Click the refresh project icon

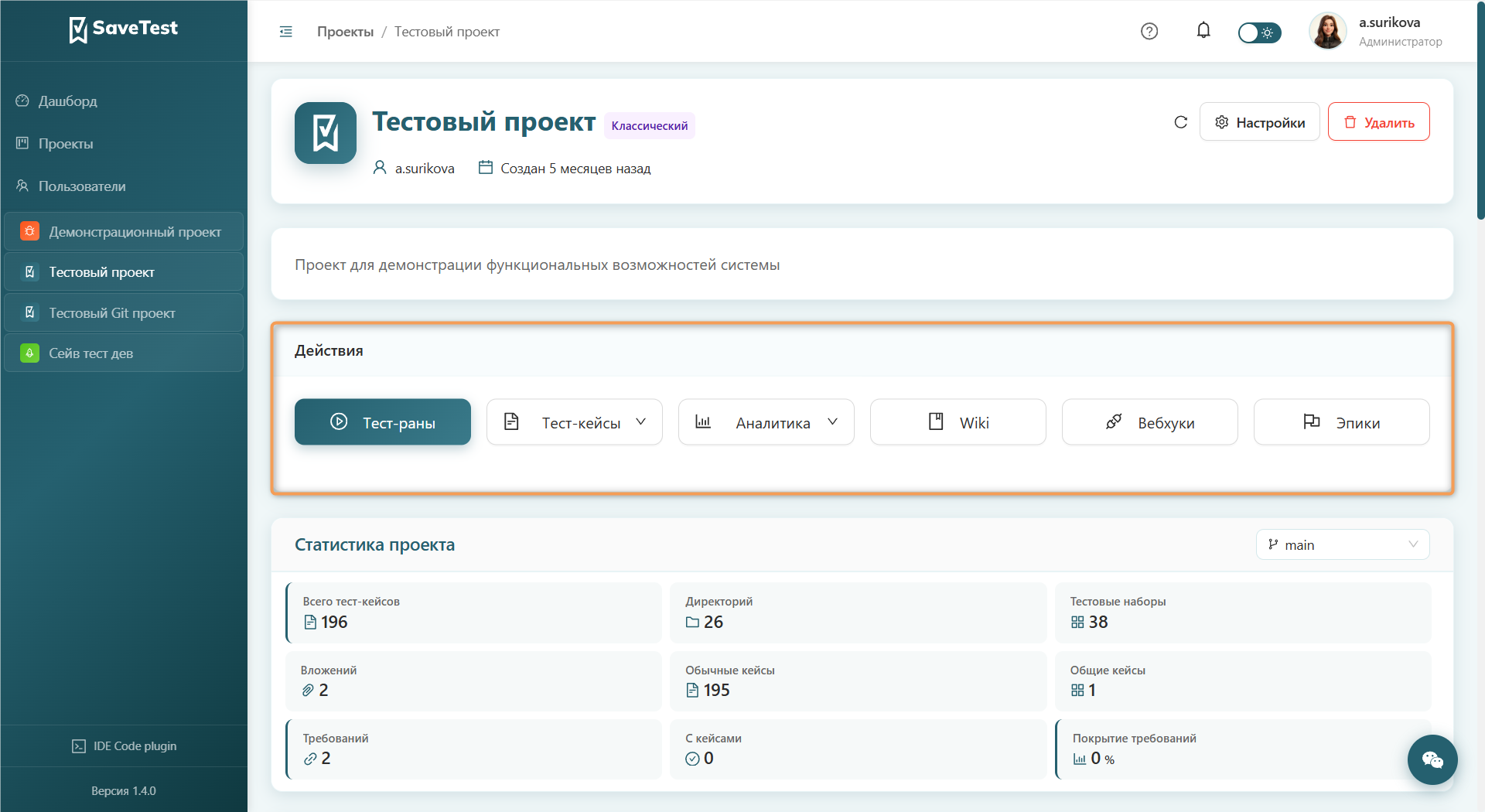(x=1180, y=122)
